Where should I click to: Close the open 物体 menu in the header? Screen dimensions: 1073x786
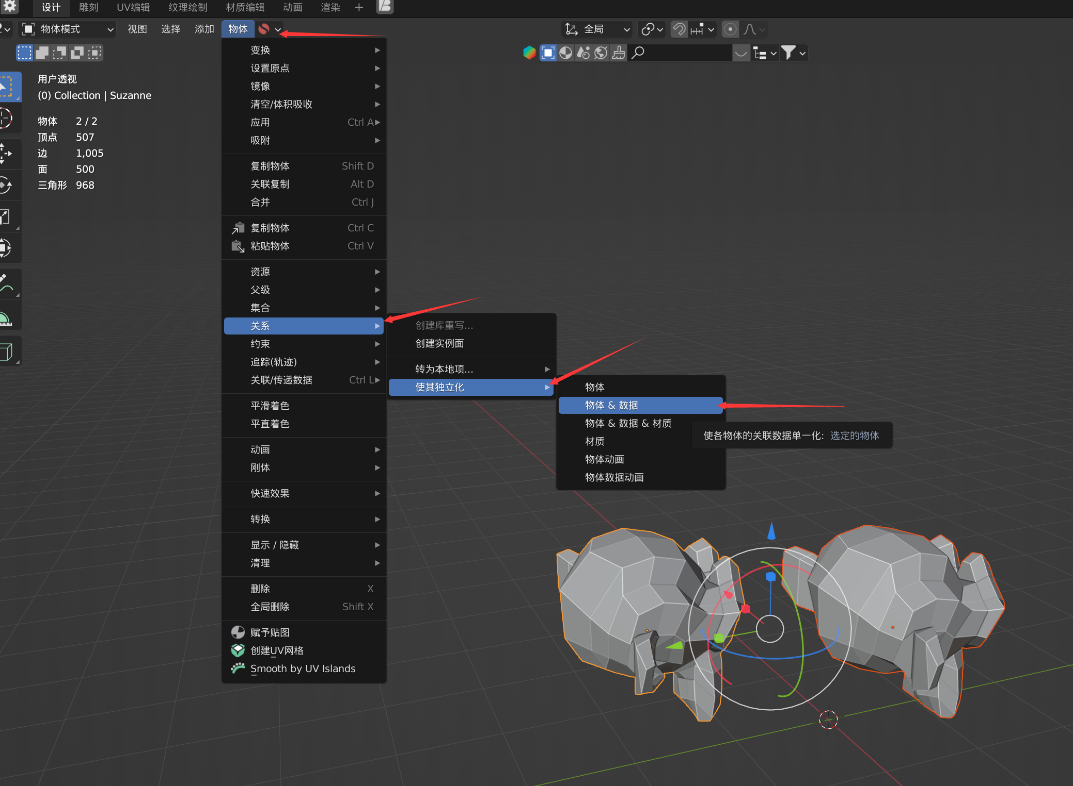237,29
